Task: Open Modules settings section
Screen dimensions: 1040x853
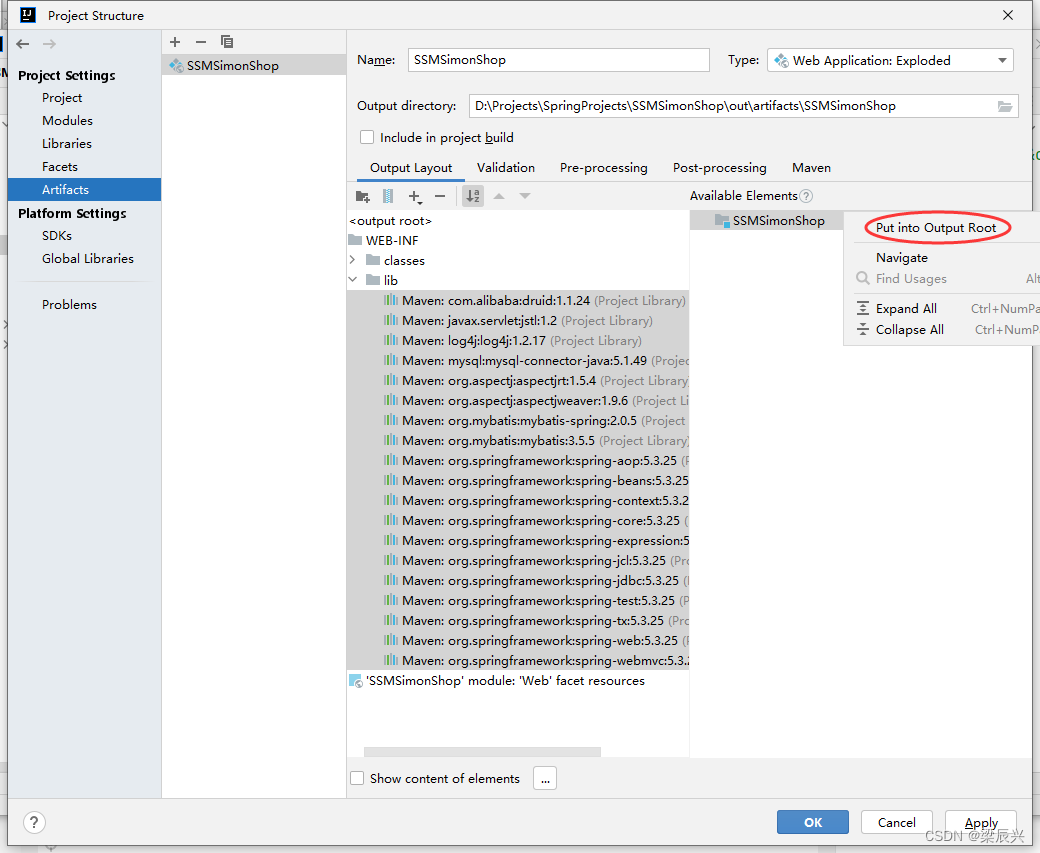Action: click(67, 121)
